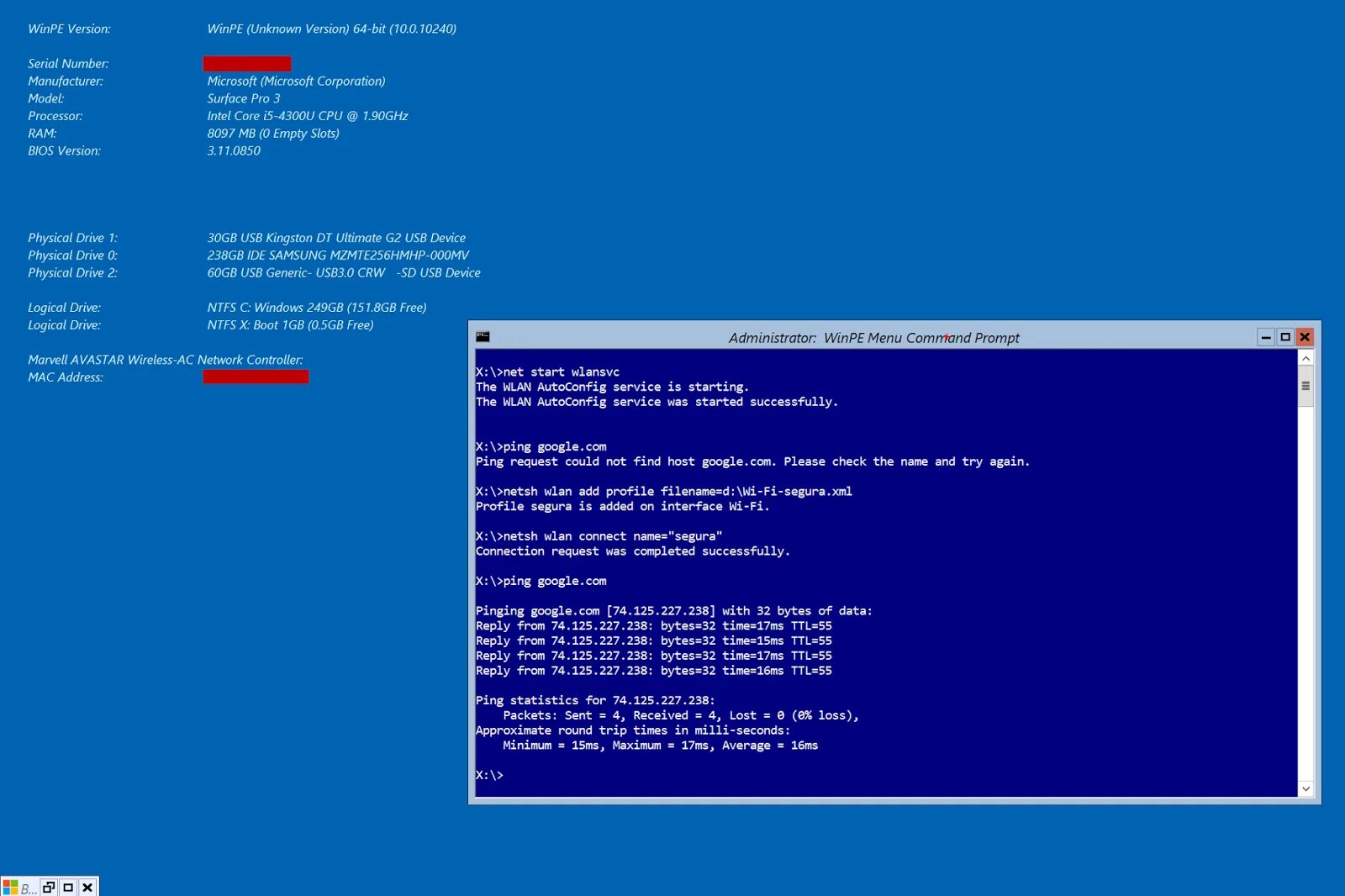The image size is (1345, 896).
Task: Click 'The WLAN AutoConfig service was started successfully.'
Action: coord(657,402)
